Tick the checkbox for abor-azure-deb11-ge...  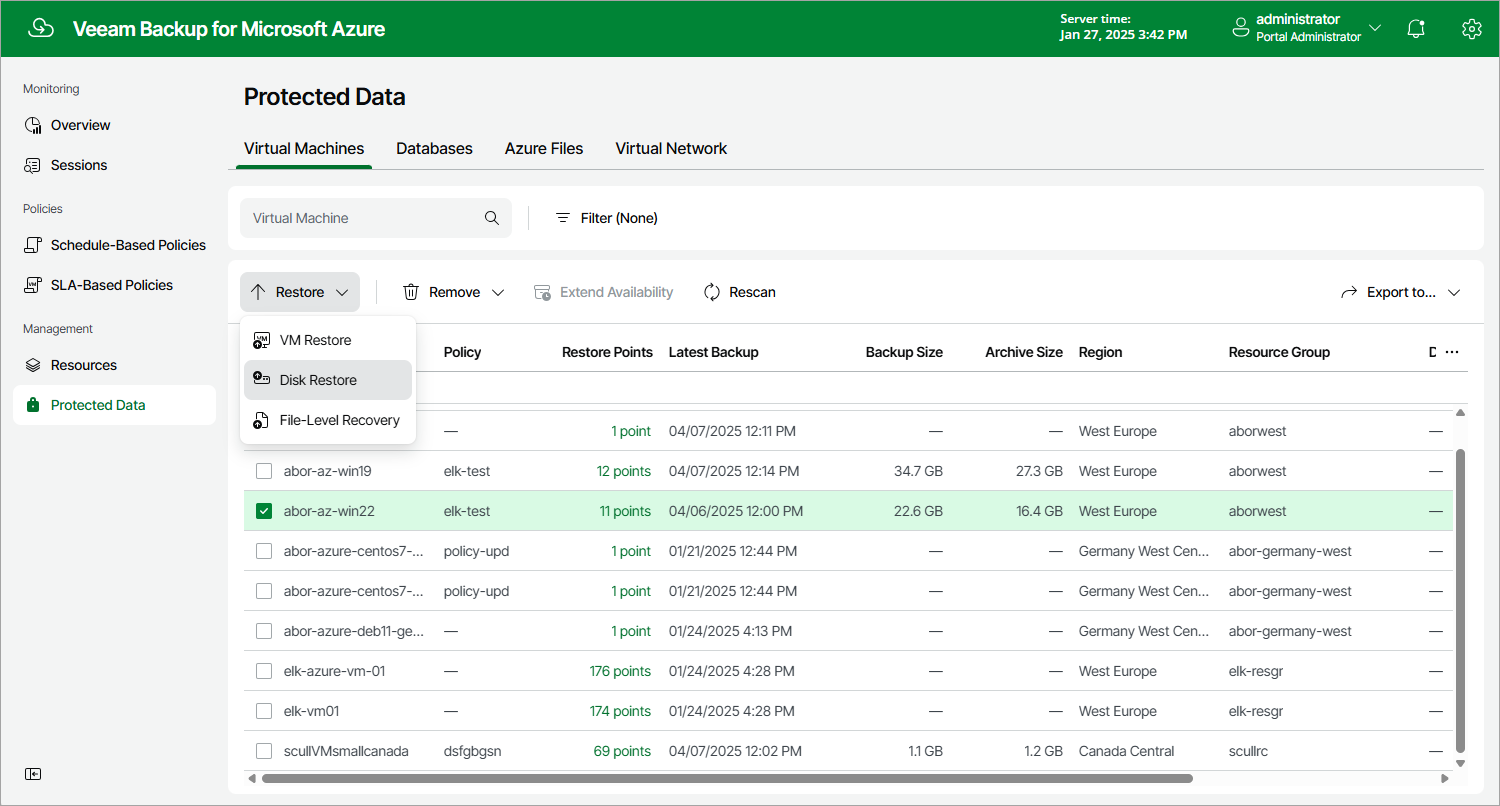coord(264,631)
